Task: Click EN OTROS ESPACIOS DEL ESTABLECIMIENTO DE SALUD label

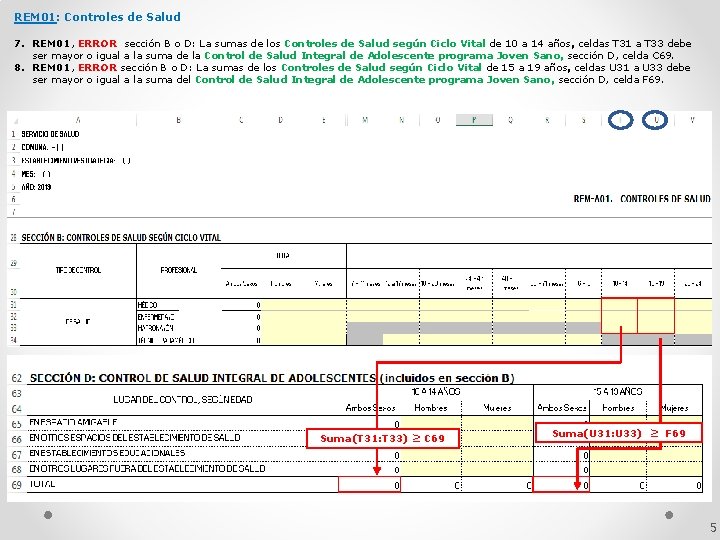Action: 135,437
